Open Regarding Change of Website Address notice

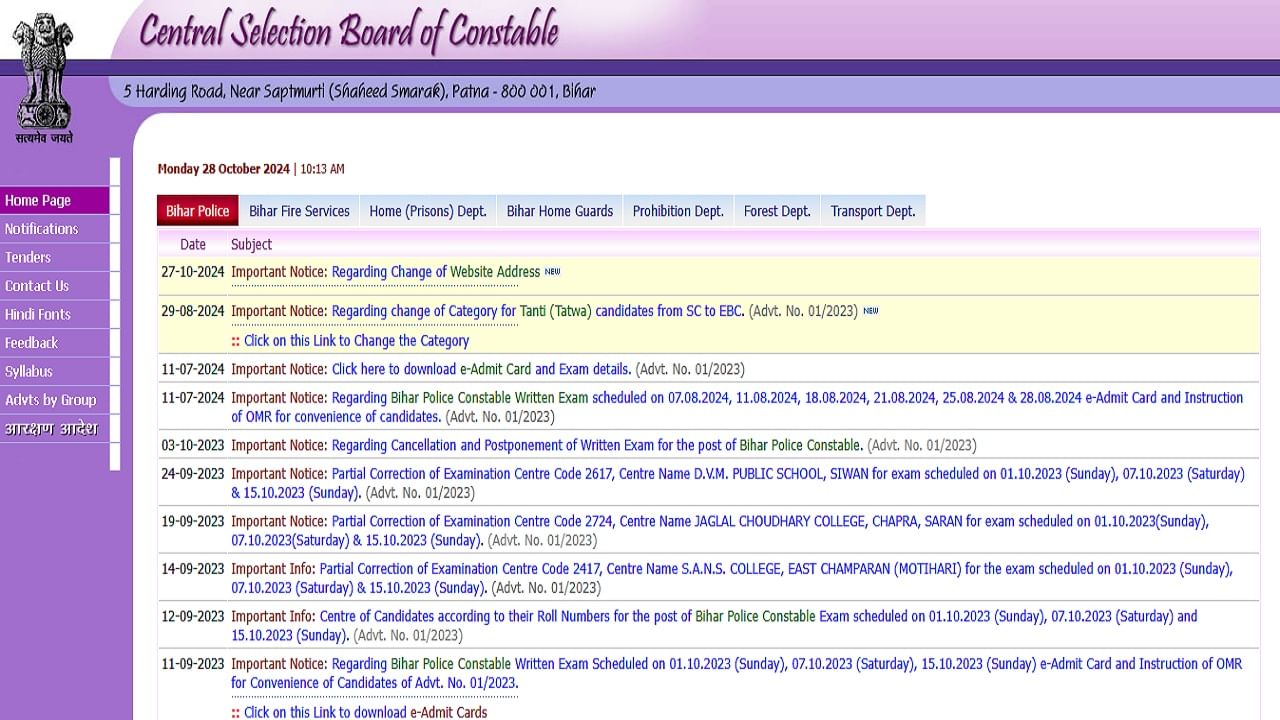(436, 272)
